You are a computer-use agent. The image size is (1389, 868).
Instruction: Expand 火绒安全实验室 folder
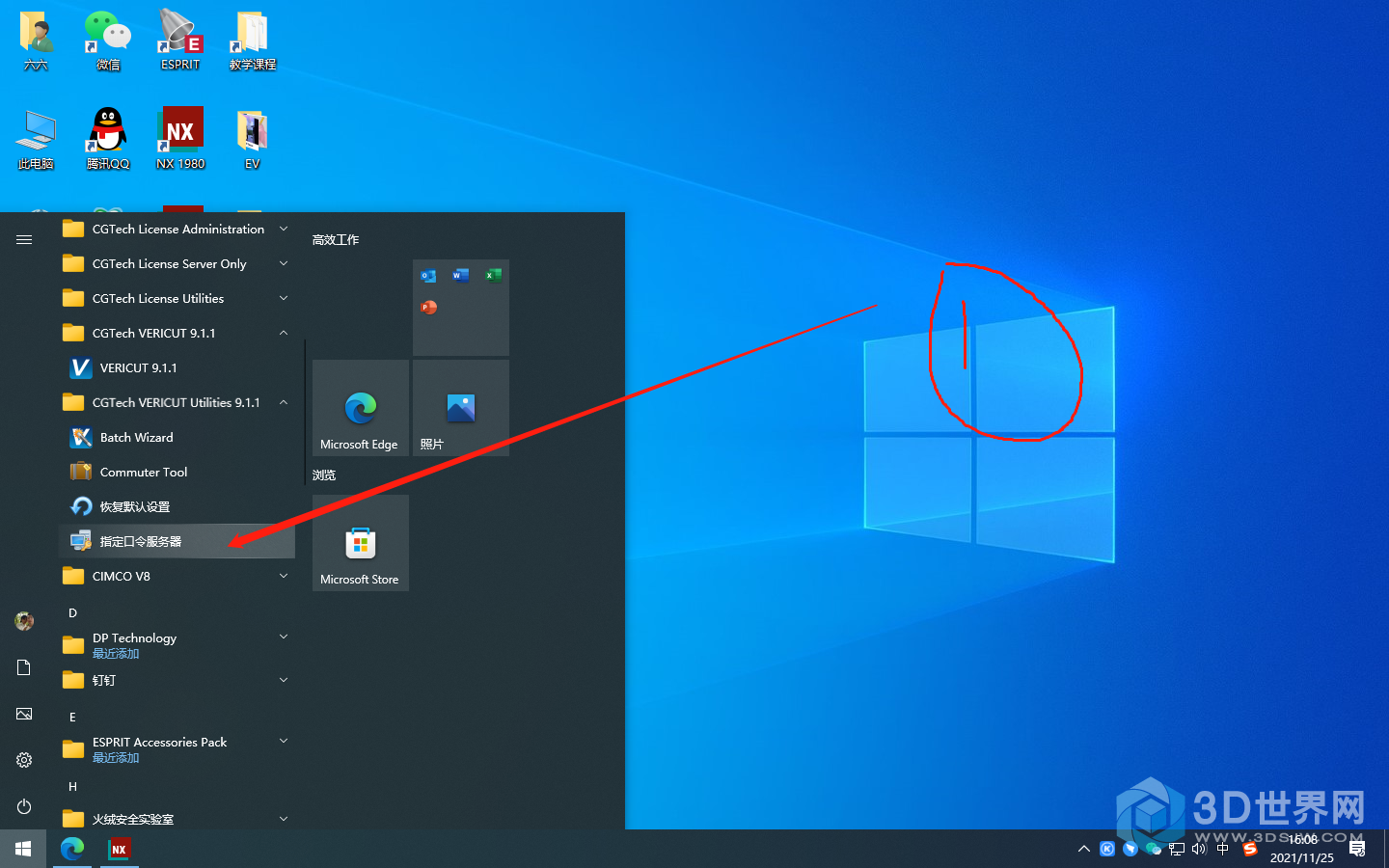tap(177, 819)
